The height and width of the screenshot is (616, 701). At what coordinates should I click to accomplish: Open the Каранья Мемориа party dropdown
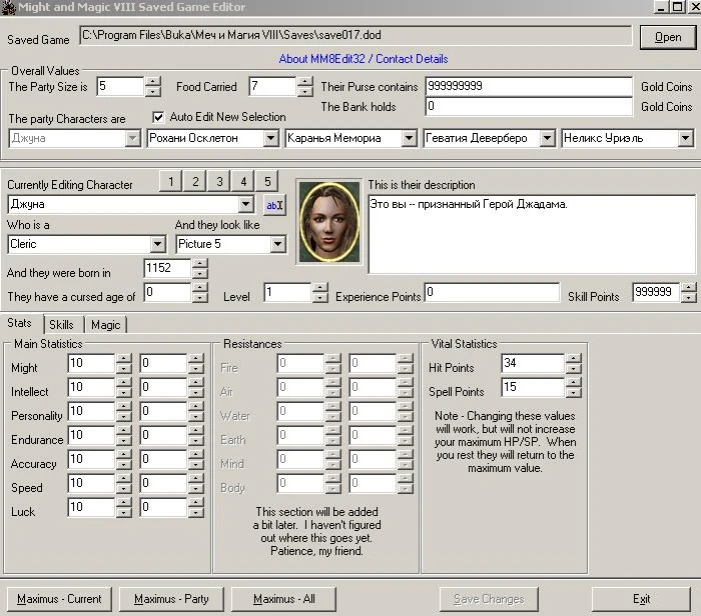[x=409, y=138]
